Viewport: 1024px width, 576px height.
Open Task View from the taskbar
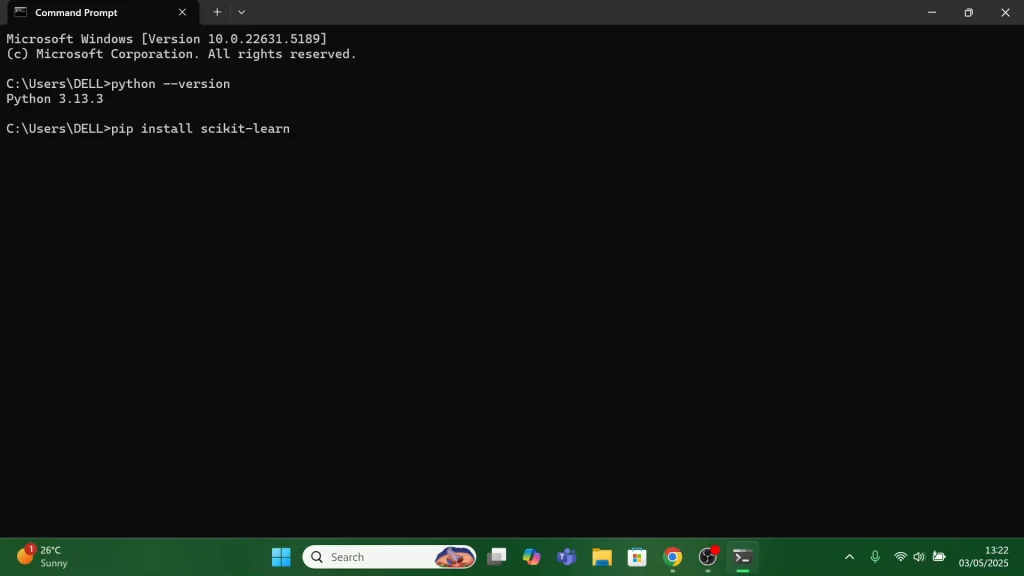coord(497,557)
